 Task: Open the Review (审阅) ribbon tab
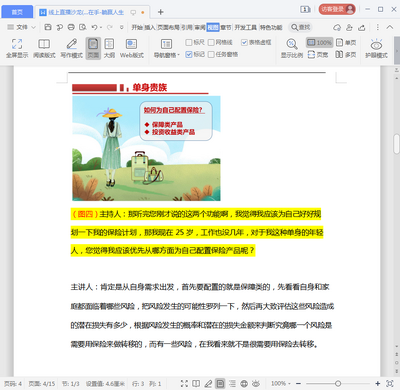point(200,27)
